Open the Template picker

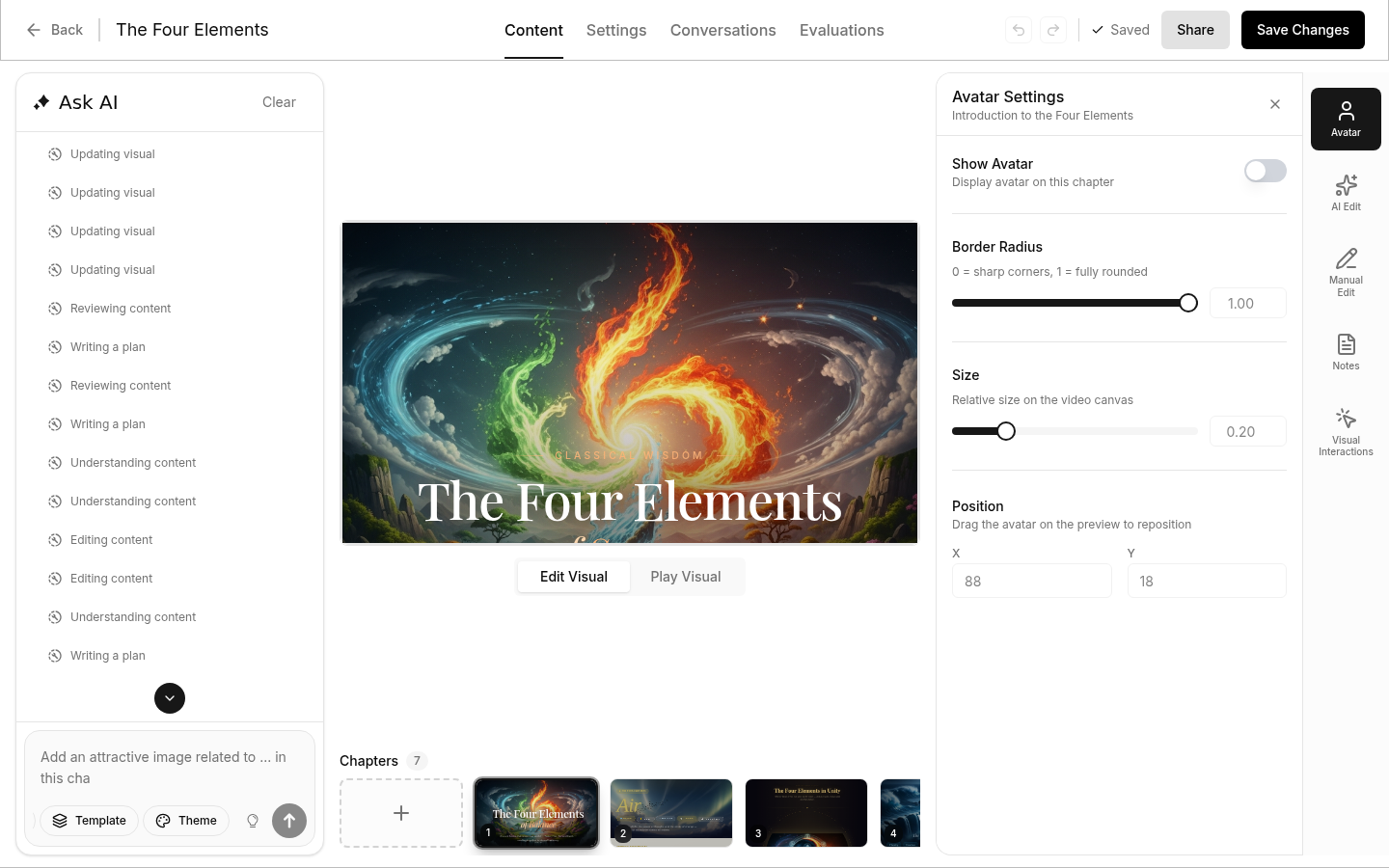(89, 821)
